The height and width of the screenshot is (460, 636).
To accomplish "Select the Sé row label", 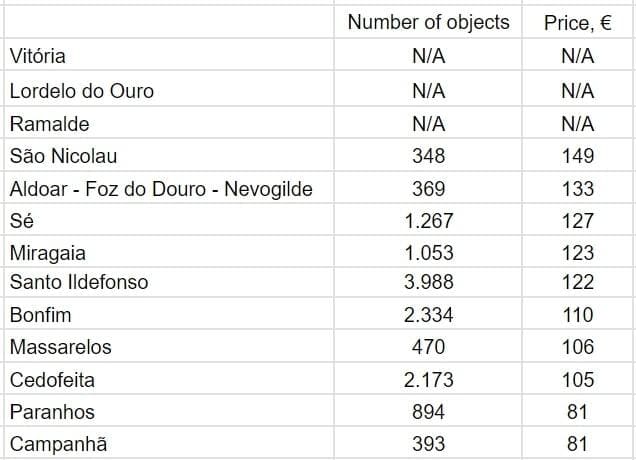I will click(x=22, y=221).
